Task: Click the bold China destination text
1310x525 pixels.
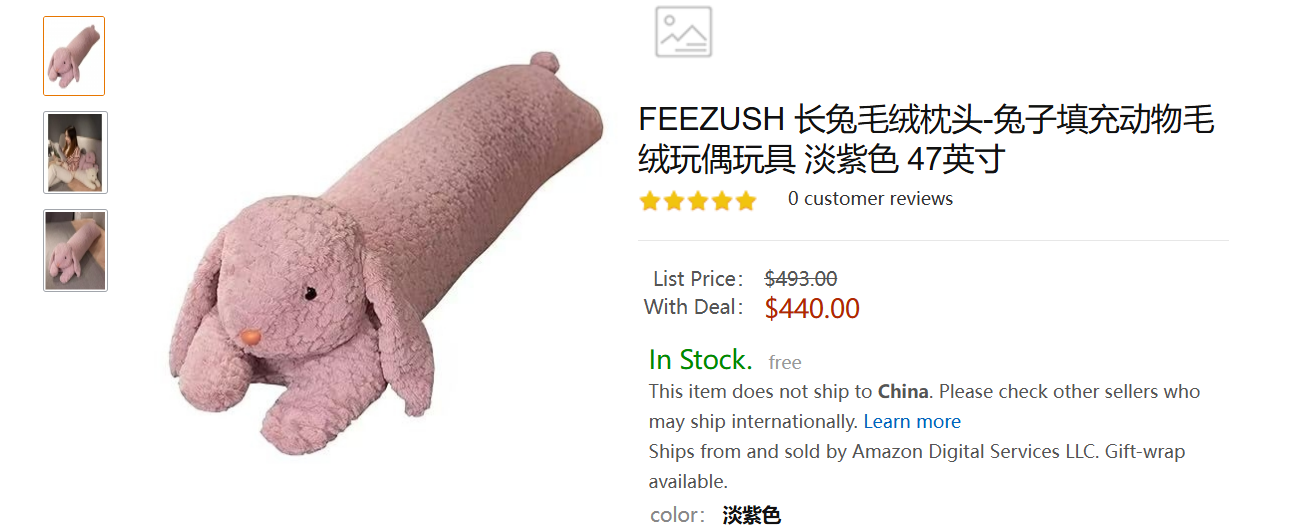Action: [x=904, y=392]
